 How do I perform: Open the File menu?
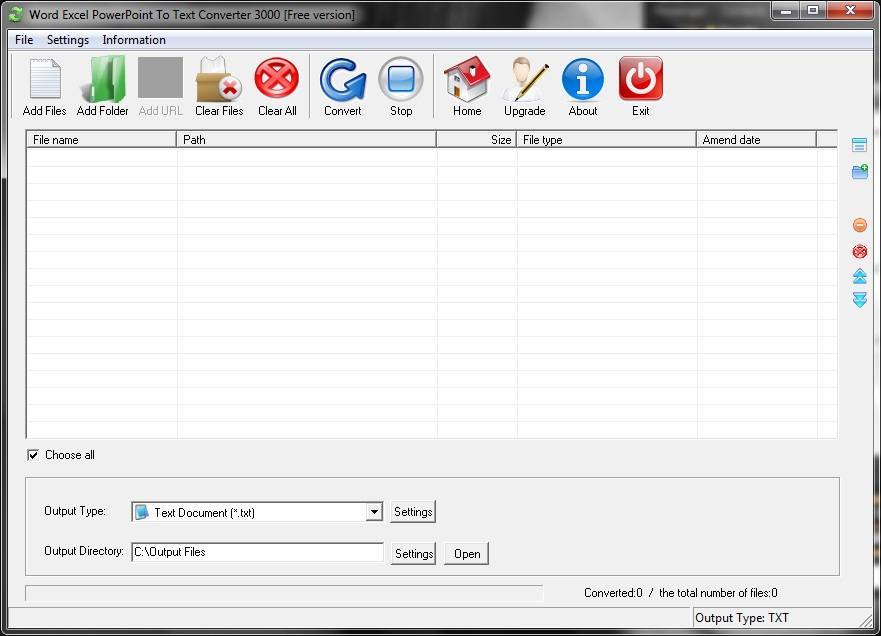point(24,40)
